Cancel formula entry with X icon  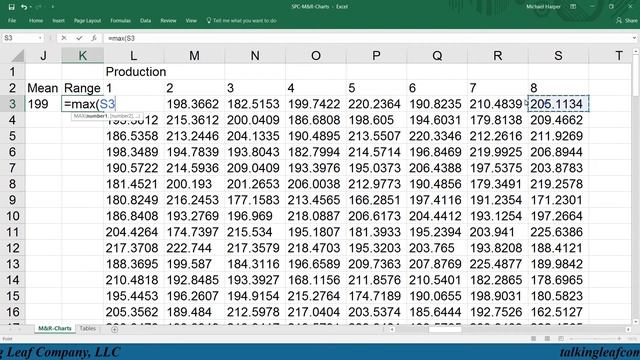[x=64, y=38]
